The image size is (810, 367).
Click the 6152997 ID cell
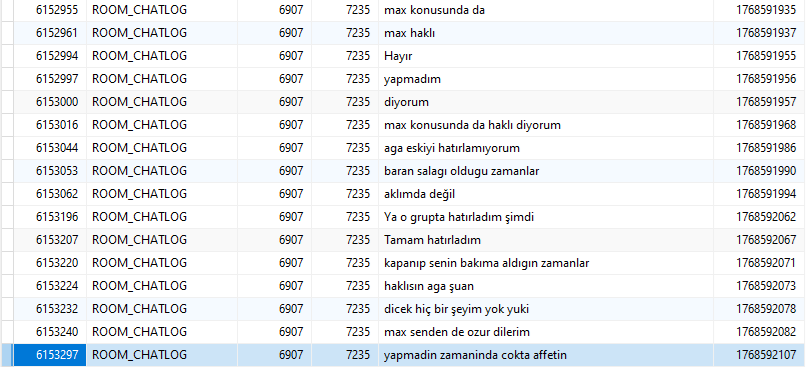tap(50, 79)
